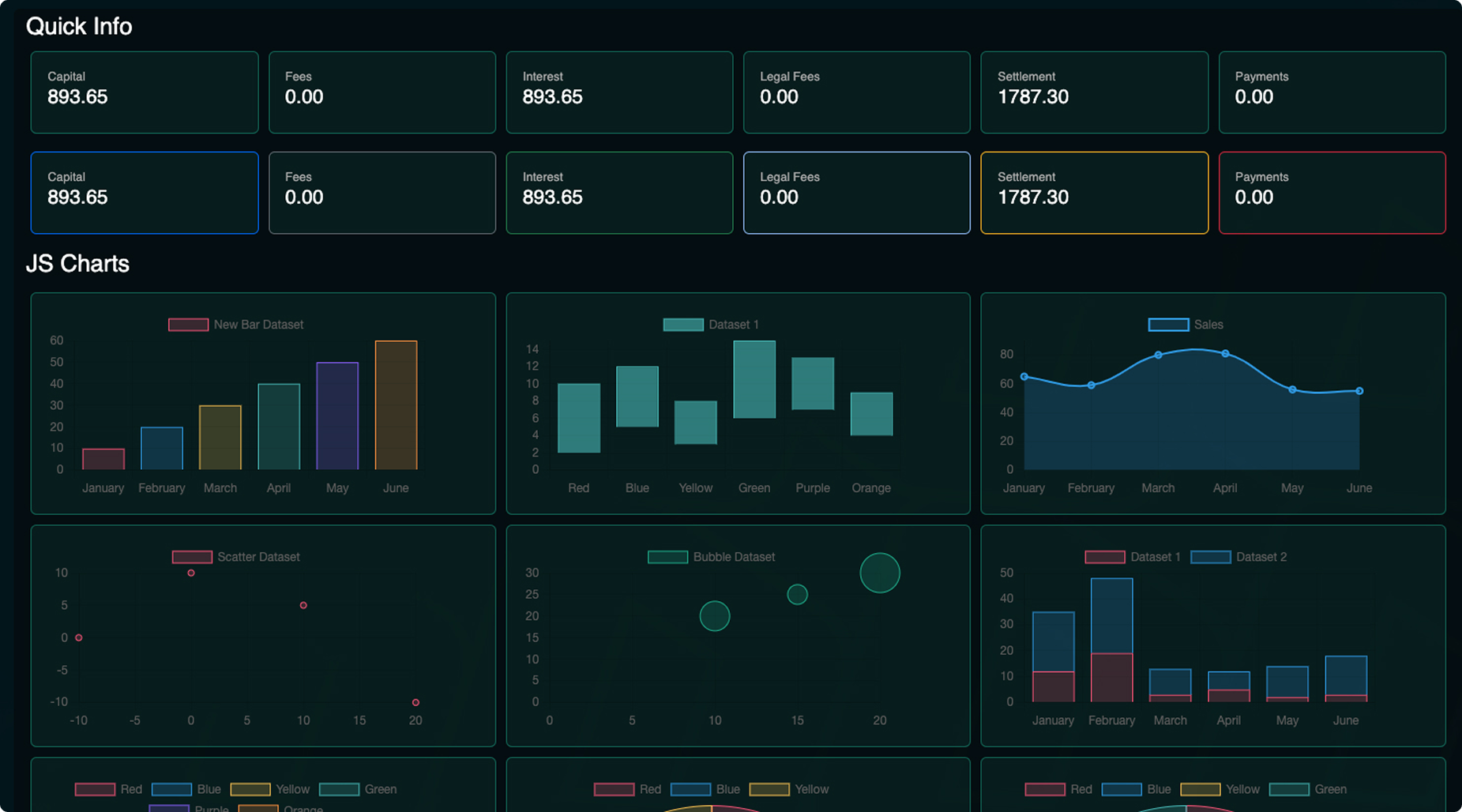Select the June bar in New Bar Dataset chart

396,405
